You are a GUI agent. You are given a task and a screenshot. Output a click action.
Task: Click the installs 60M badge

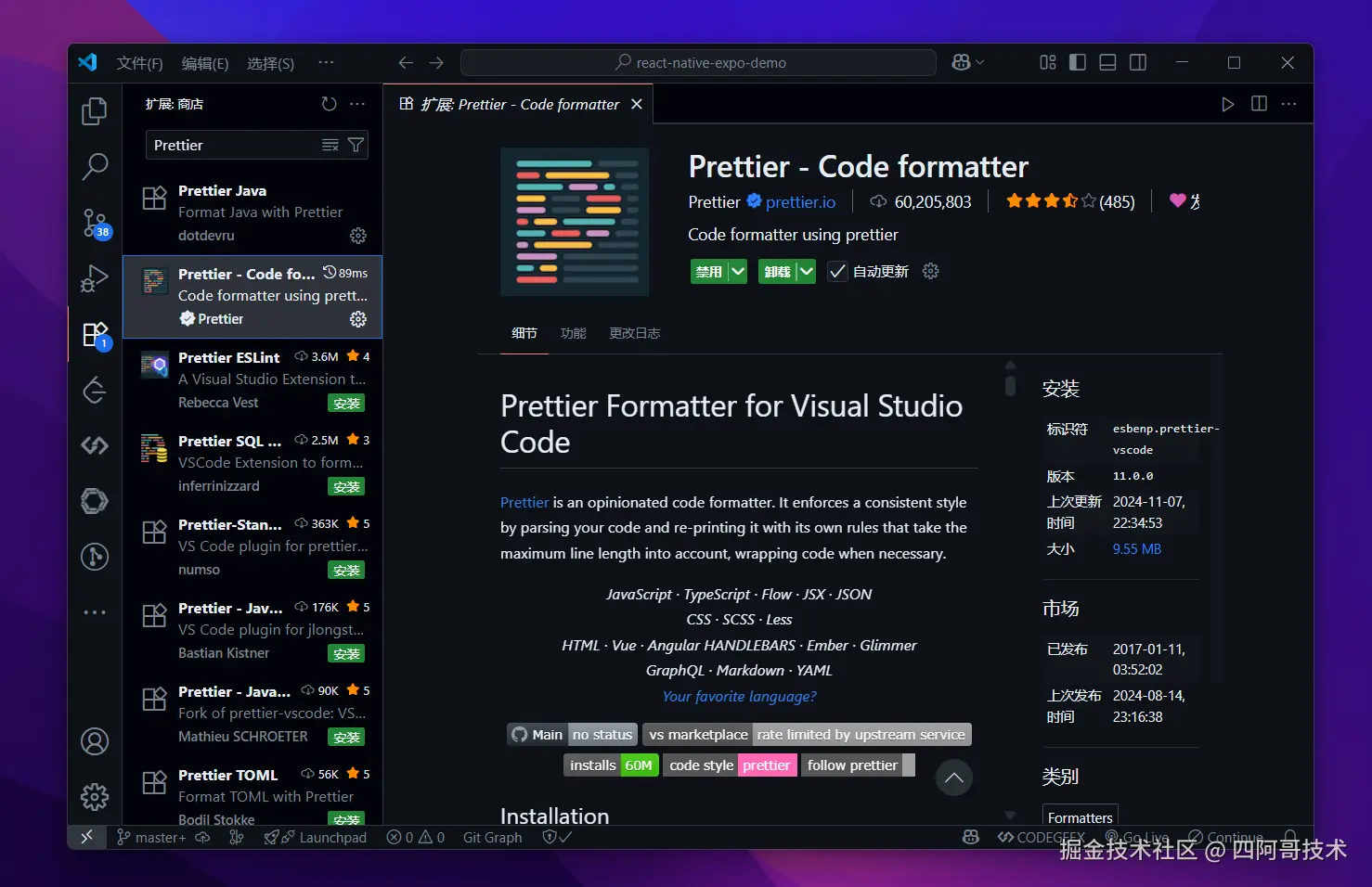tap(612, 765)
